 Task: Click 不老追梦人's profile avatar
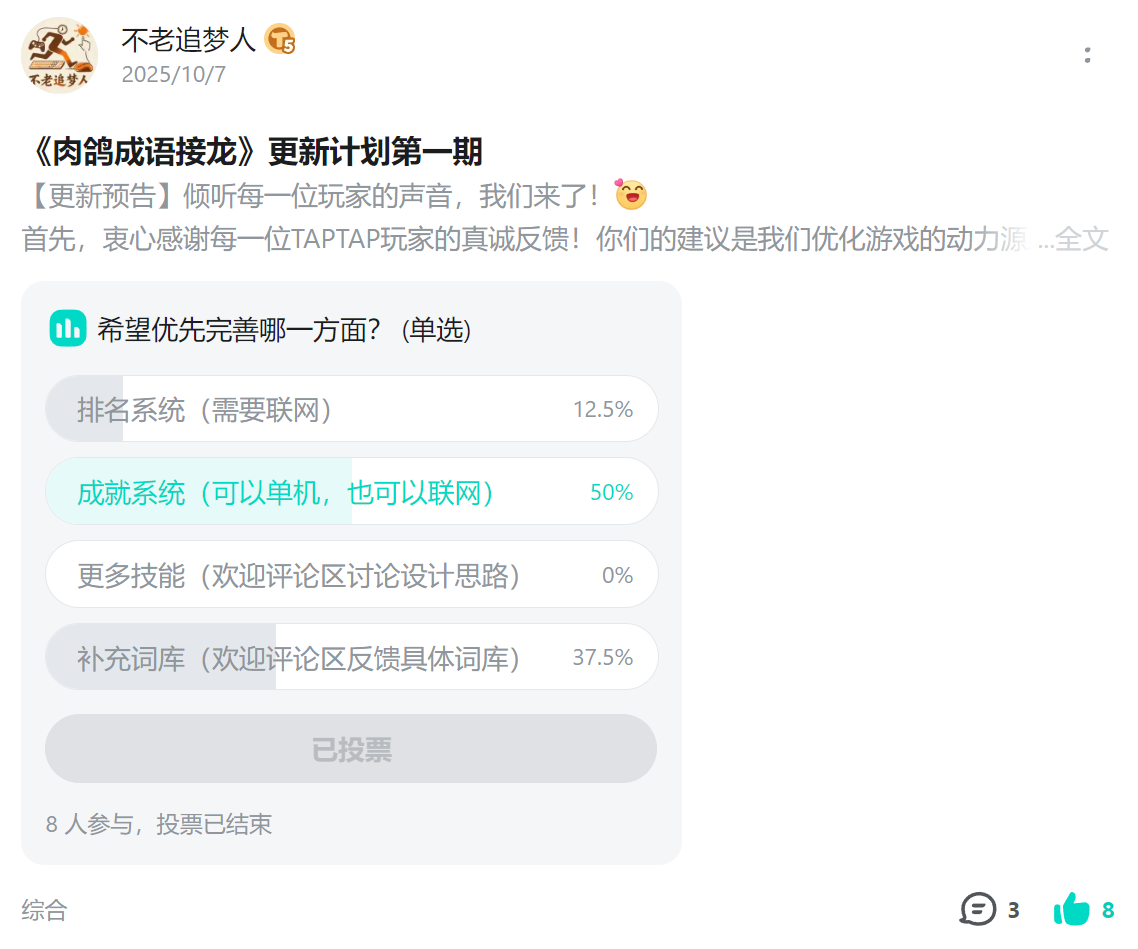tap(59, 56)
